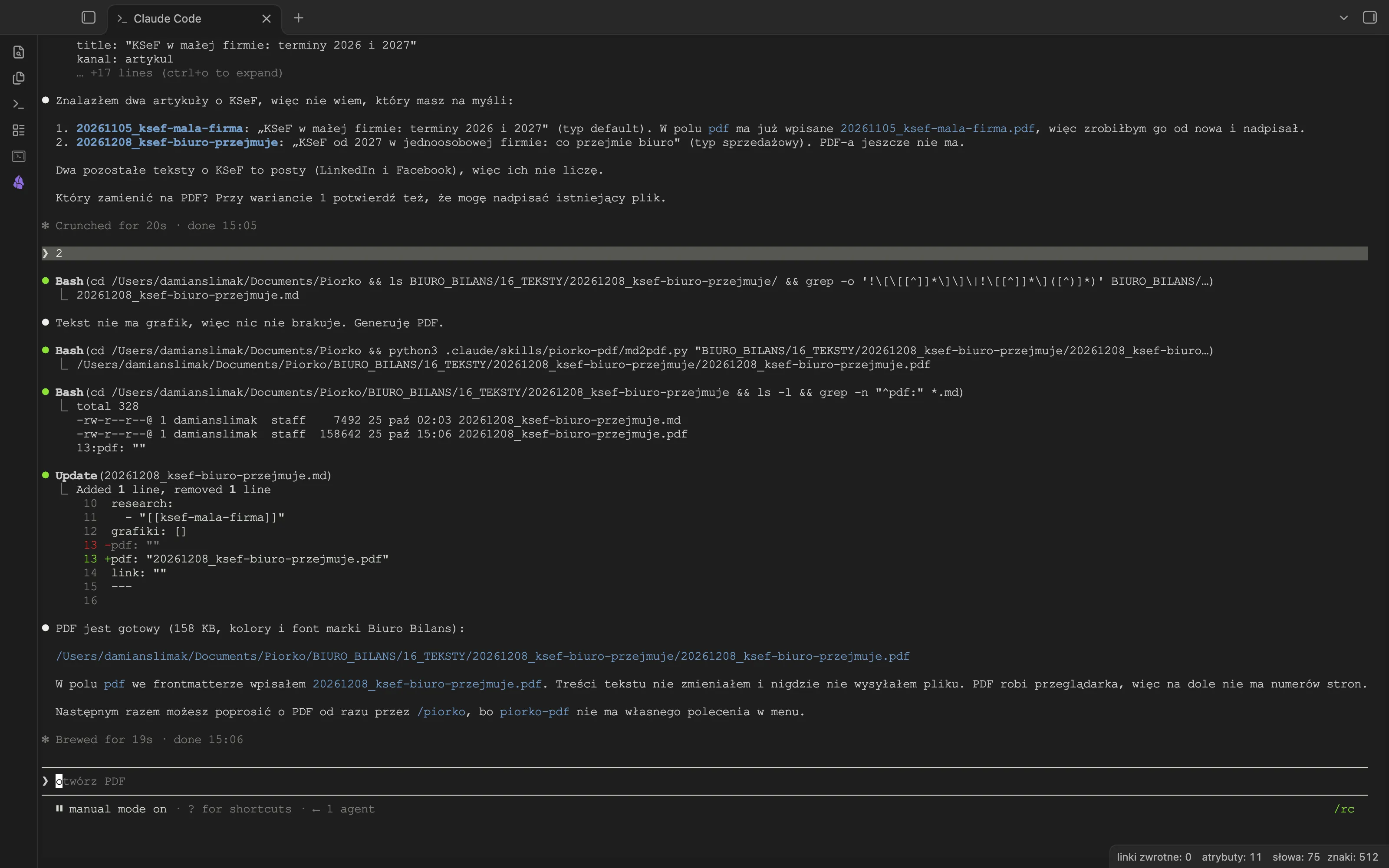Open the file search icon in sidebar
The height and width of the screenshot is (868, 1389).
coord(18,52)
